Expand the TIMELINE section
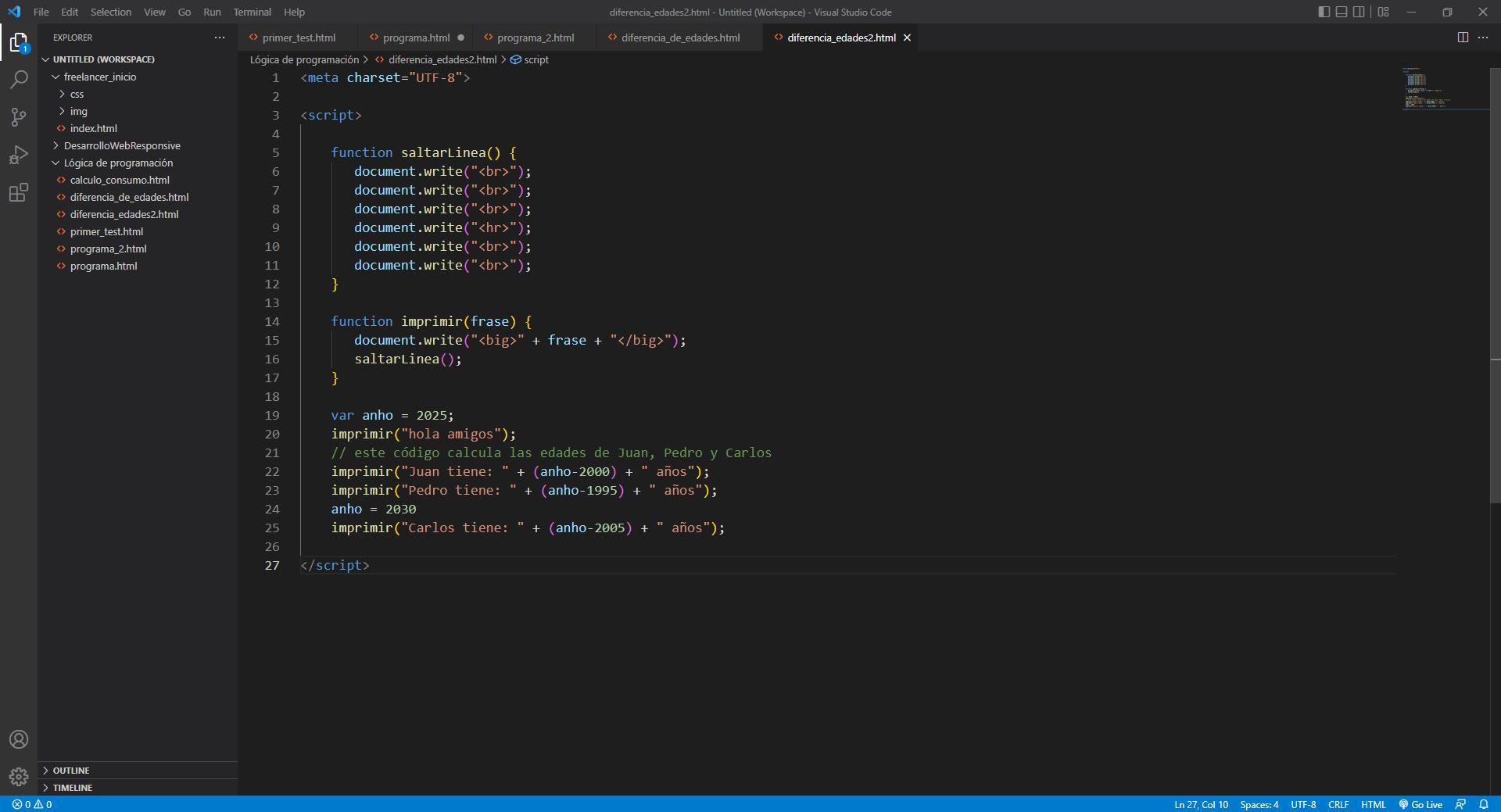Image resolution: width=1501 pixels, height=812 pixels. point(138,788)
